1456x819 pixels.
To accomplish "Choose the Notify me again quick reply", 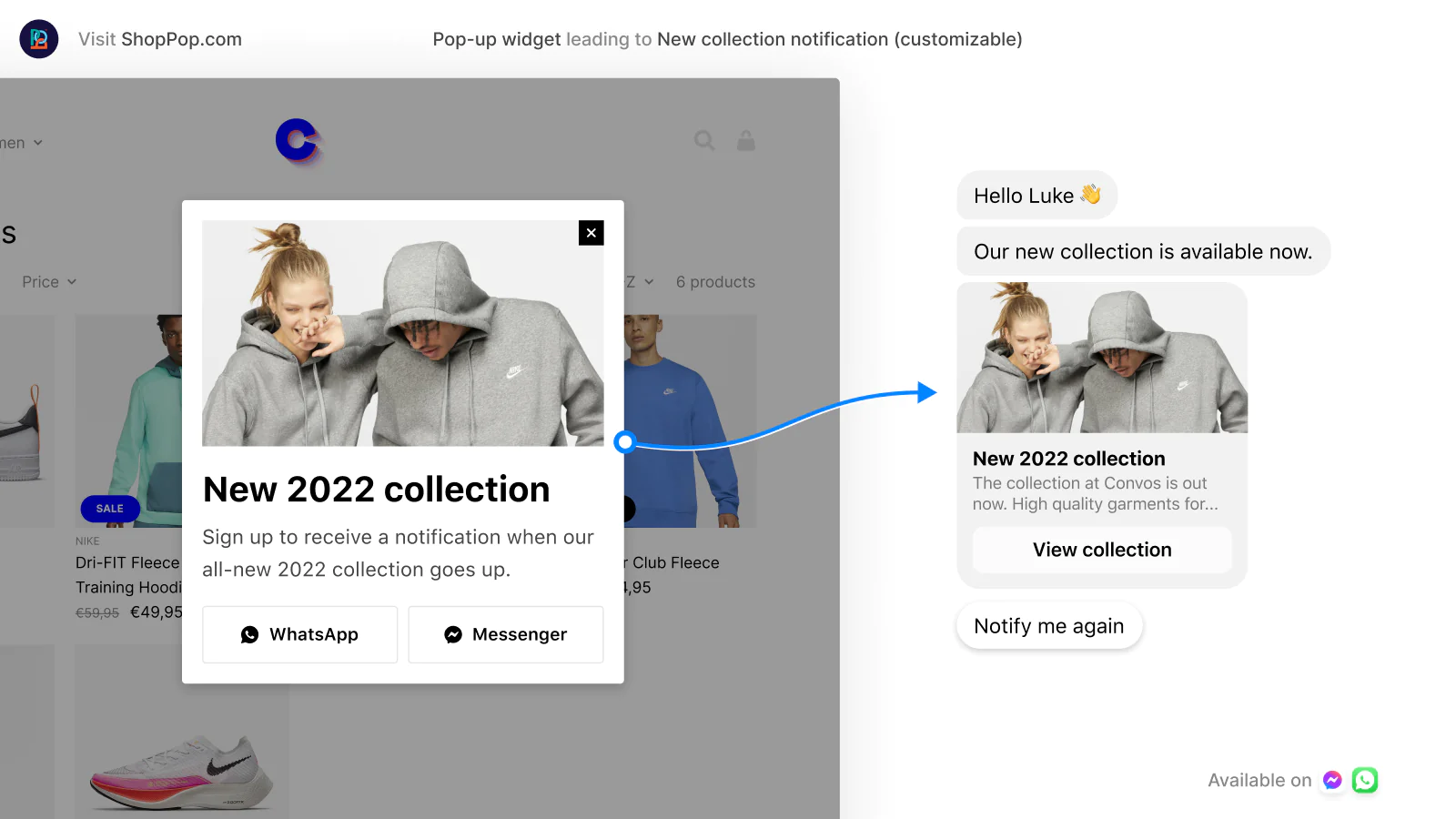I will [x=1048, y=626].
